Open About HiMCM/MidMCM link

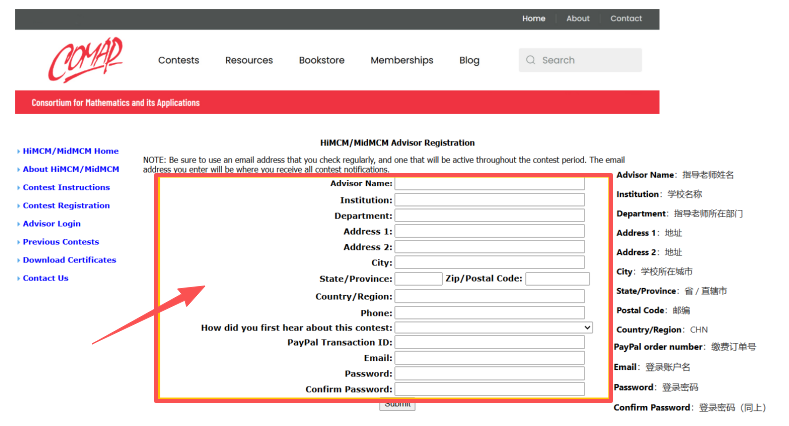point(71,169)
